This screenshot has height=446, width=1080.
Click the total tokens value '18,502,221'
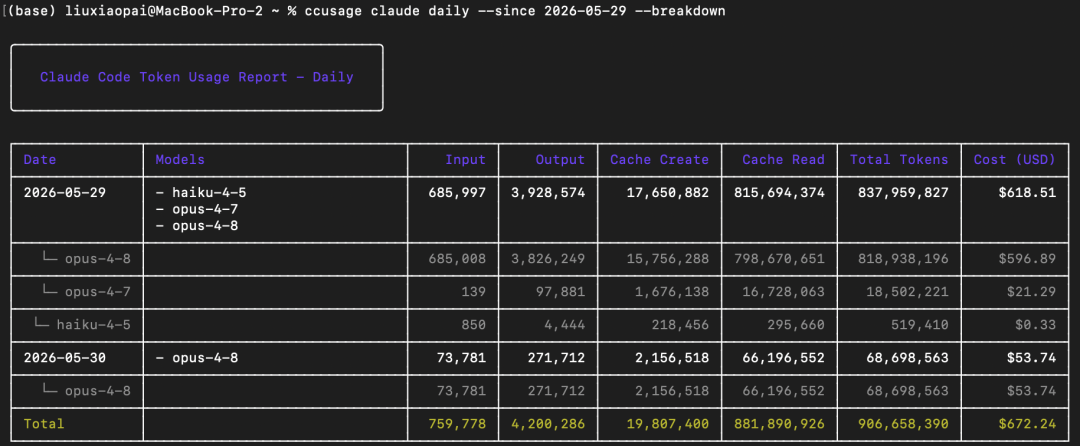point(907,292)
